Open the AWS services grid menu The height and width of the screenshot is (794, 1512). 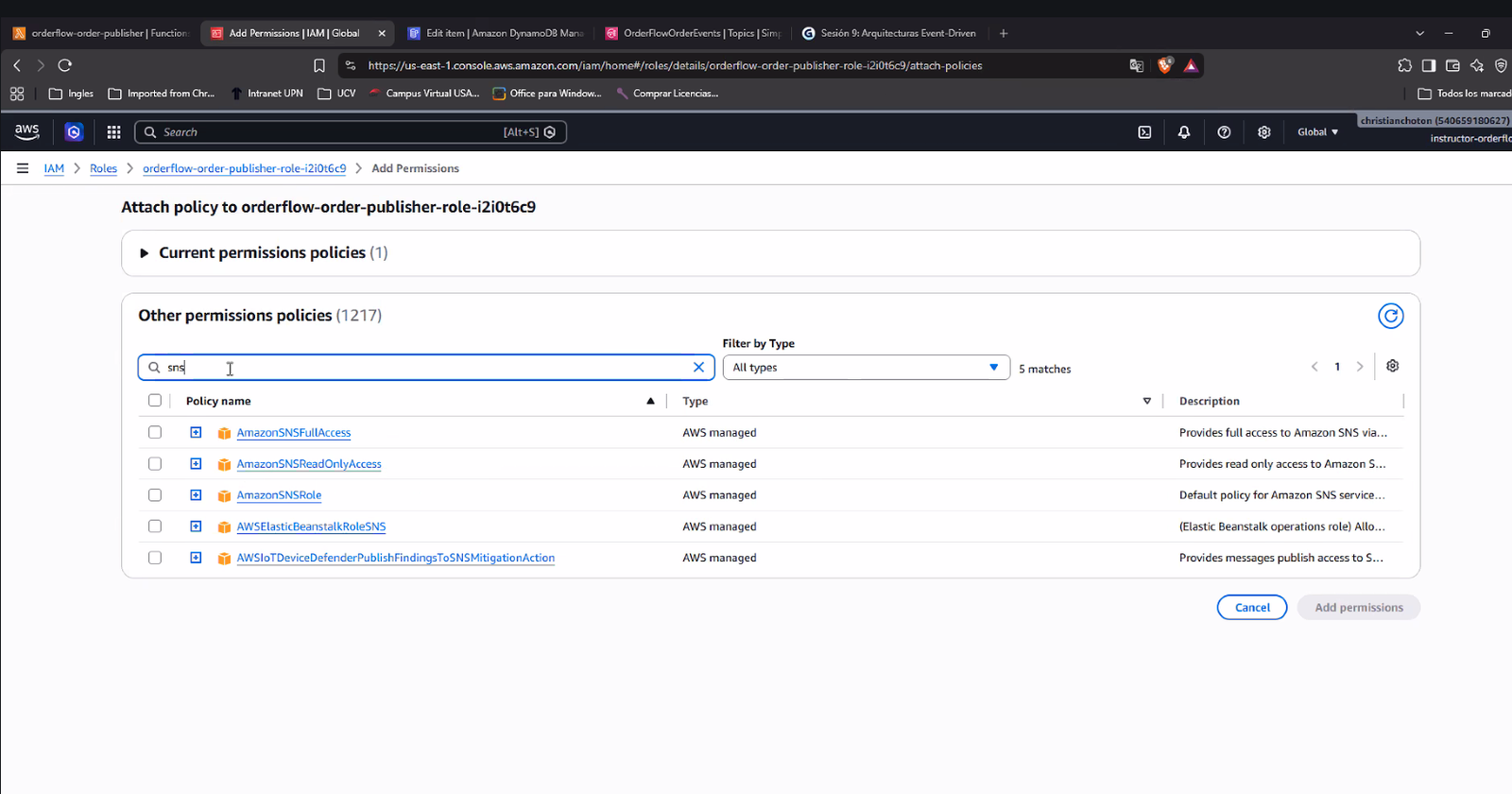113,132
